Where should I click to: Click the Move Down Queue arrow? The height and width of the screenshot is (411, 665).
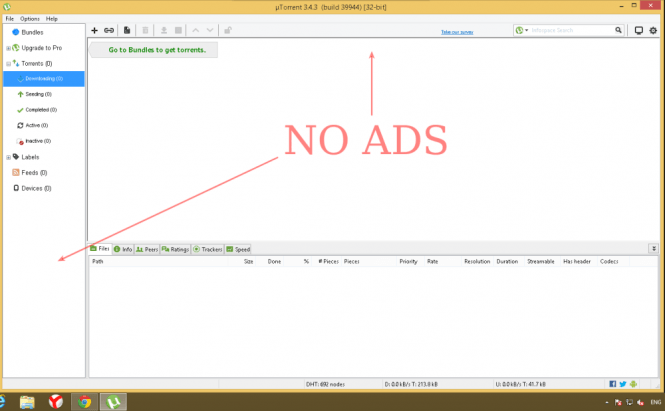click(210, 30)
